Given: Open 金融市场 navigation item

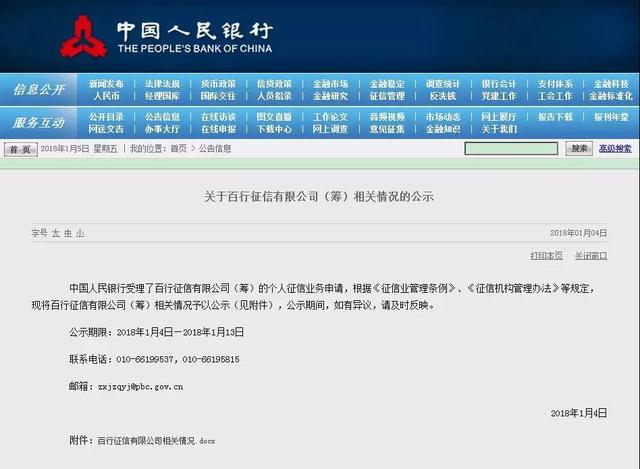Looking at the screenshot, I should [330, 84].
